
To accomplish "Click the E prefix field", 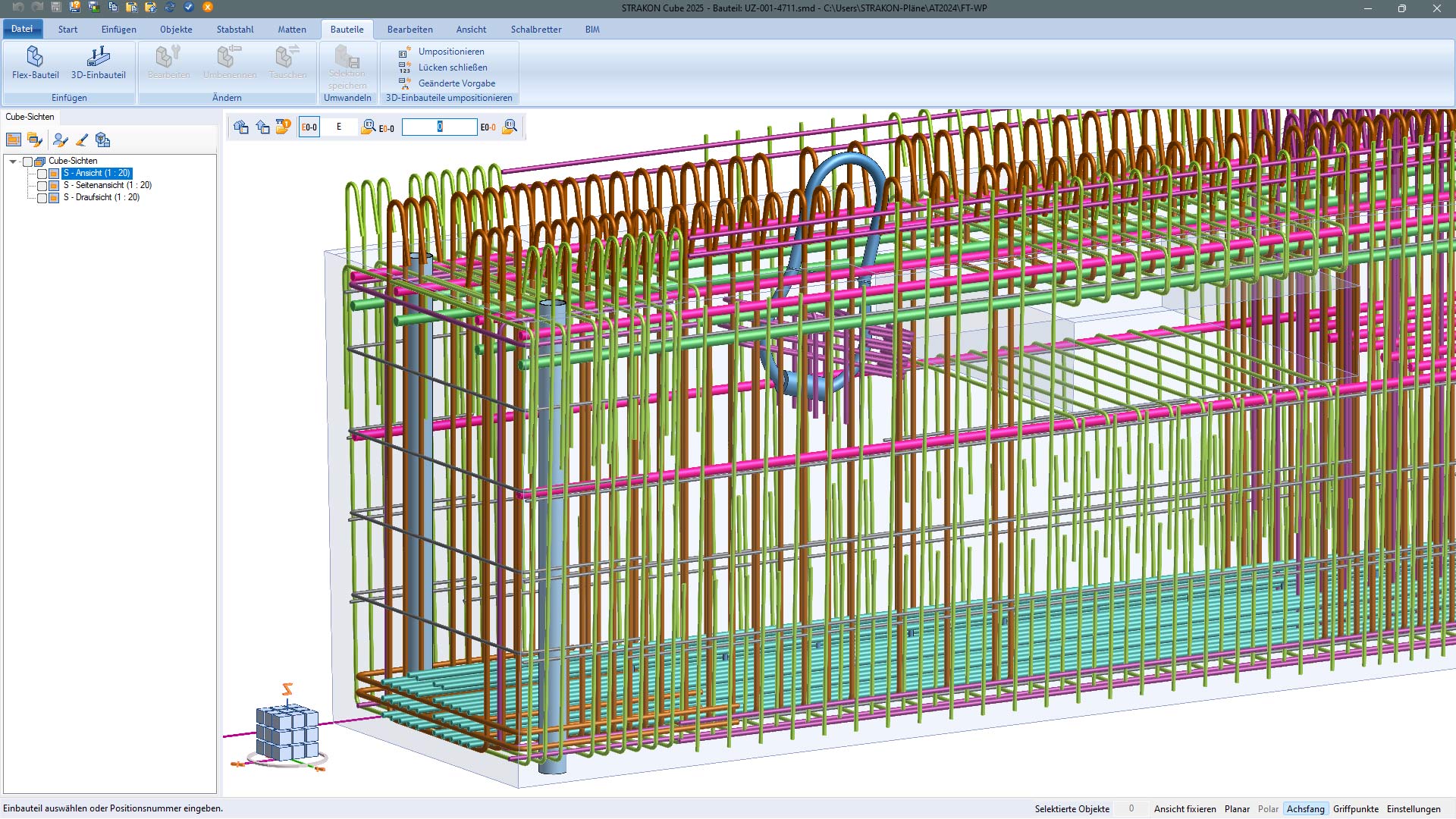I will pos(339,127).
